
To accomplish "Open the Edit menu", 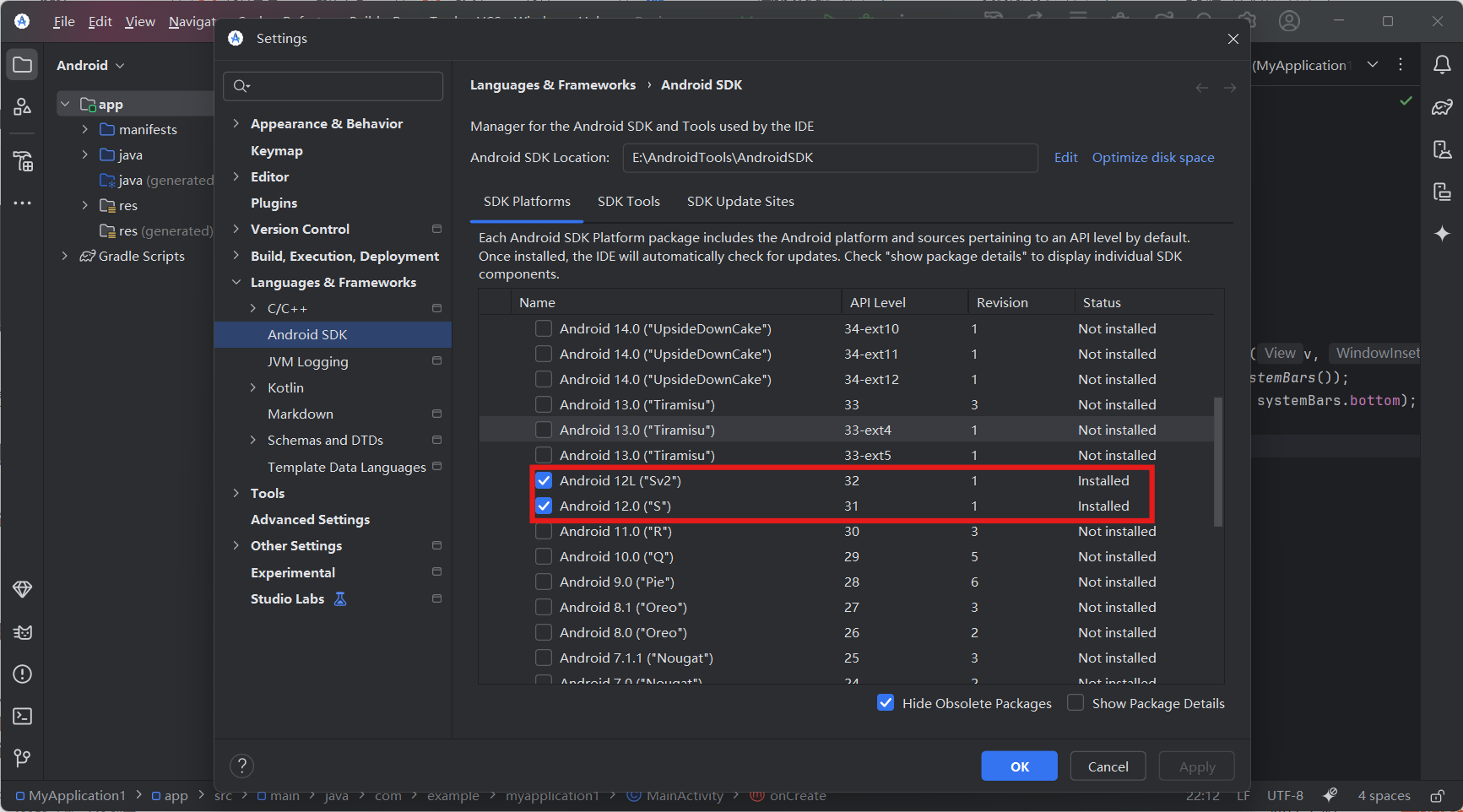I will click(100, 21).
